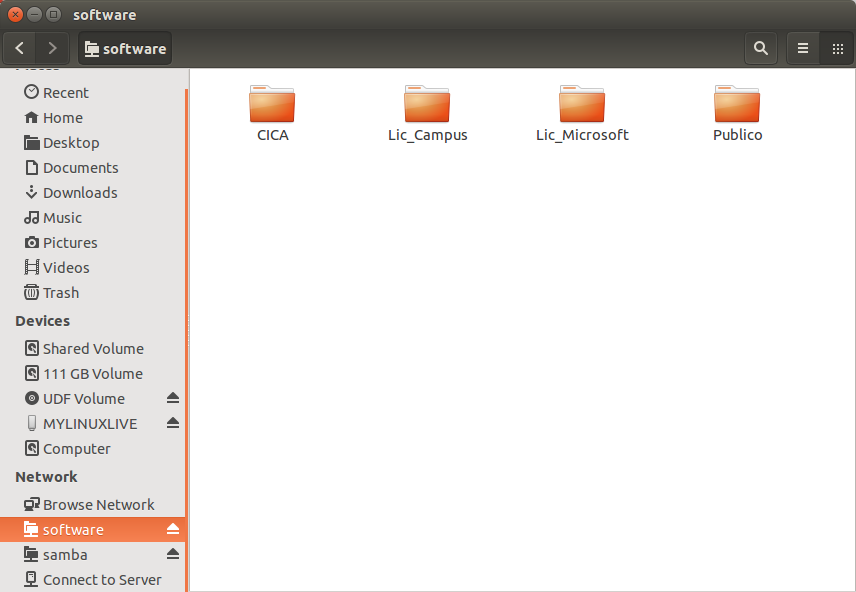
Task: Click the CICA folder name label
Action: 272,135
